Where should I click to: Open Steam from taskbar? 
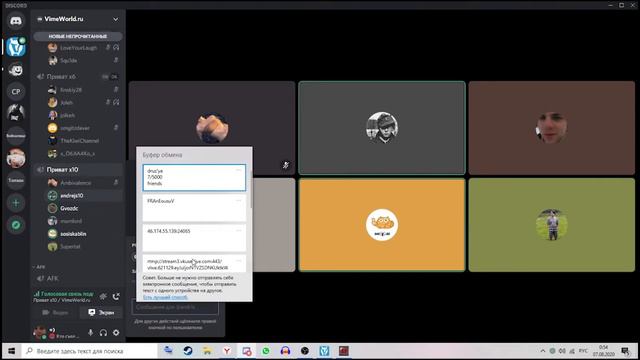coord(188,351)
